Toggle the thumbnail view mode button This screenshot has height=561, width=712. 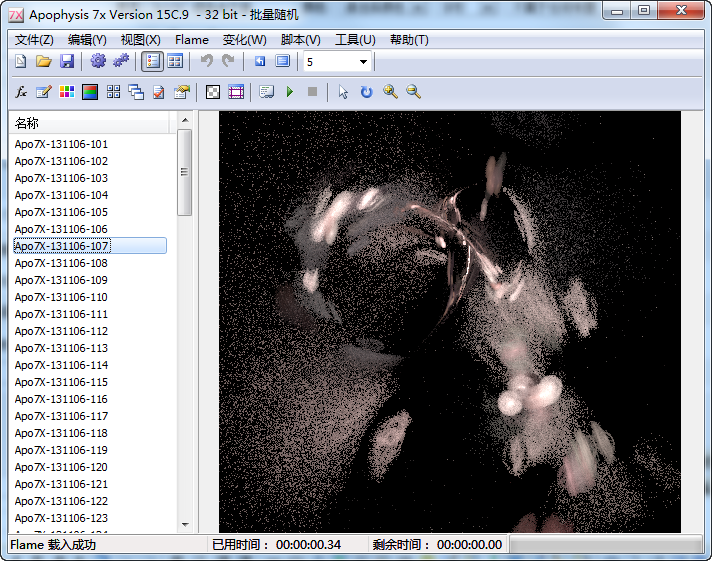(x=175, y=62)
